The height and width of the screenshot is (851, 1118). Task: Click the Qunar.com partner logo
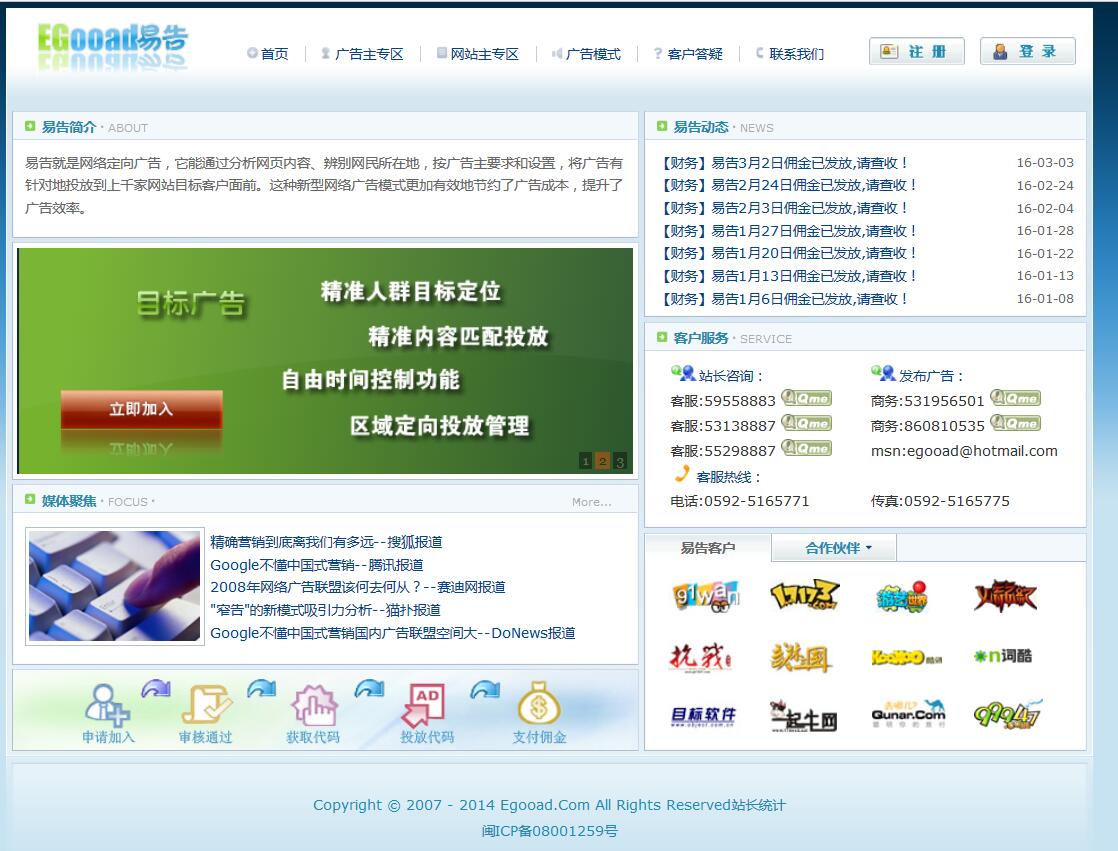pos(907,714)
